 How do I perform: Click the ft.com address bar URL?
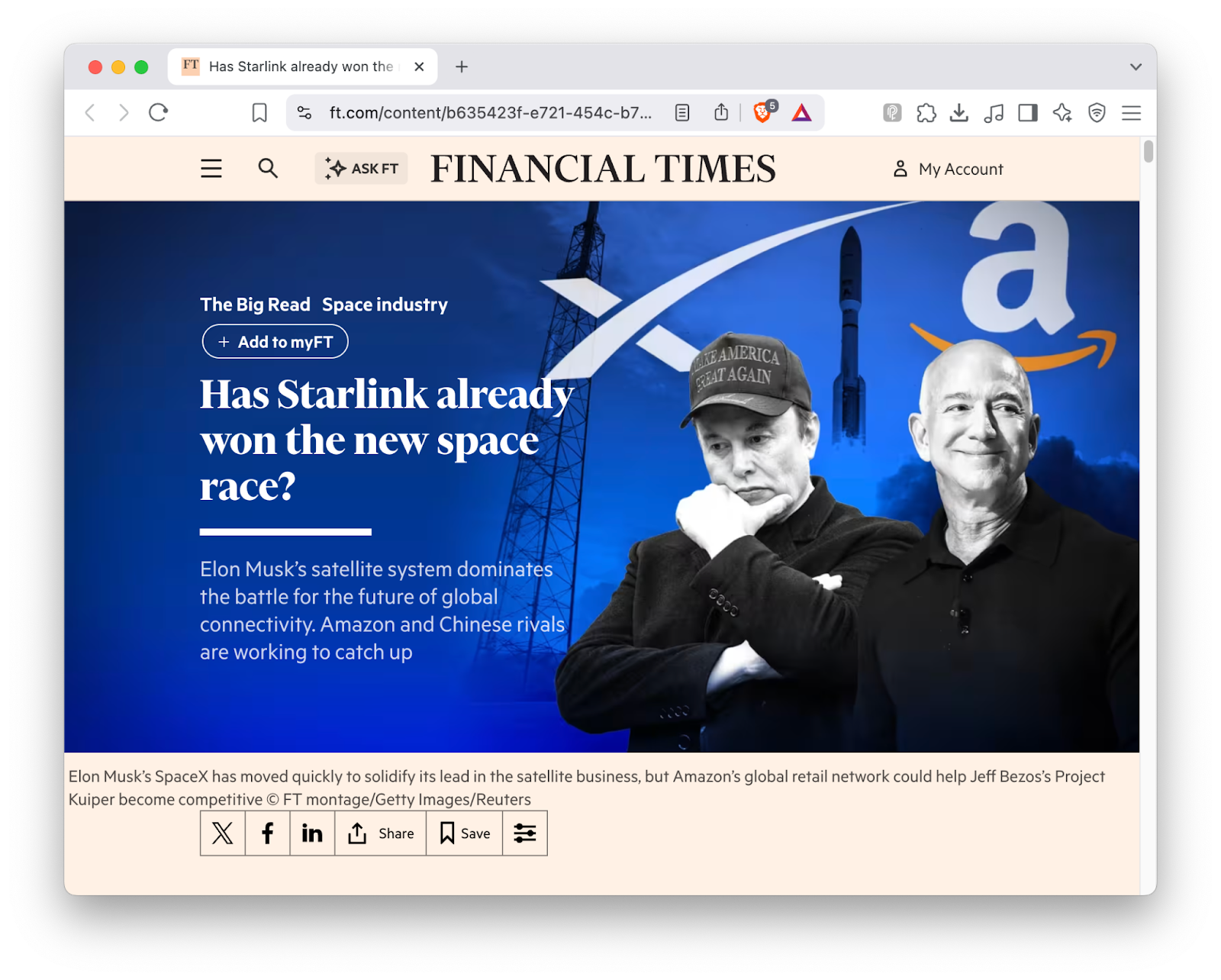click(490, 113)
